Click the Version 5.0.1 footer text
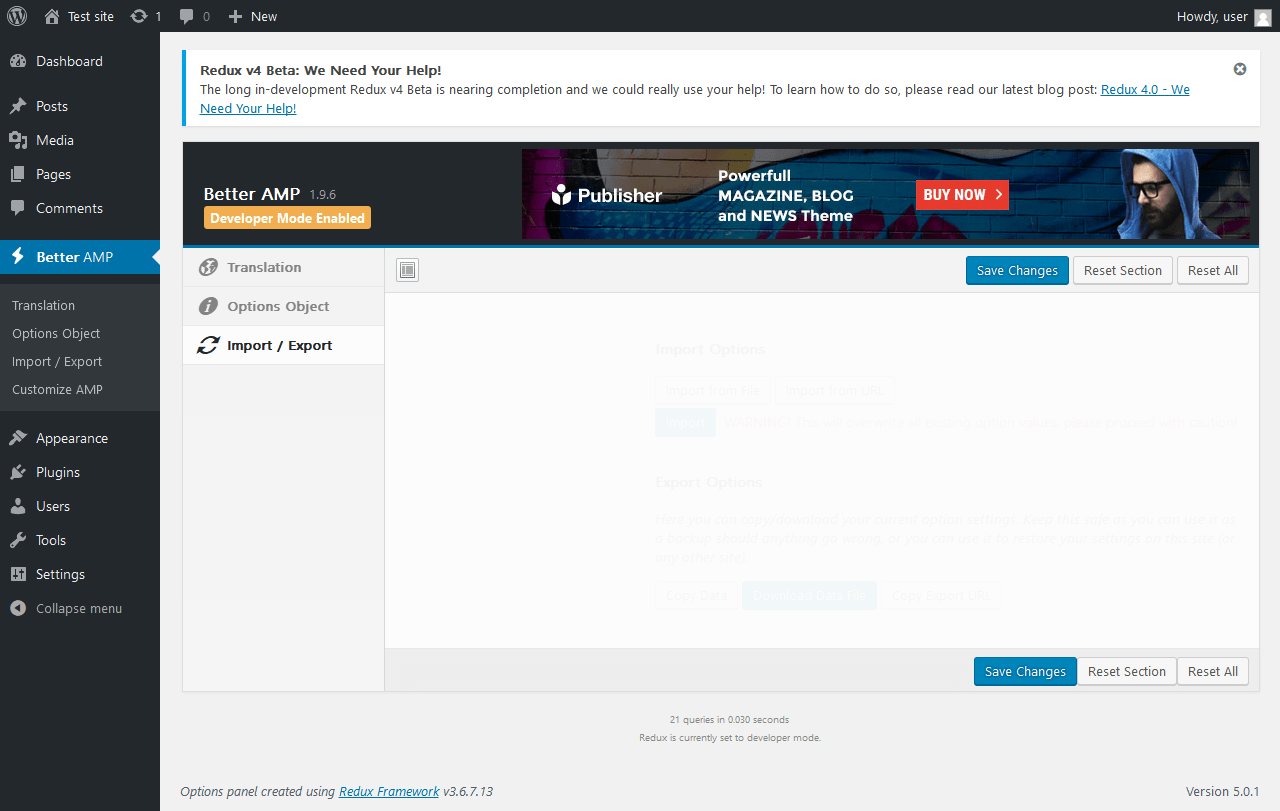The image size is (1280, 811). point(1222,791)
